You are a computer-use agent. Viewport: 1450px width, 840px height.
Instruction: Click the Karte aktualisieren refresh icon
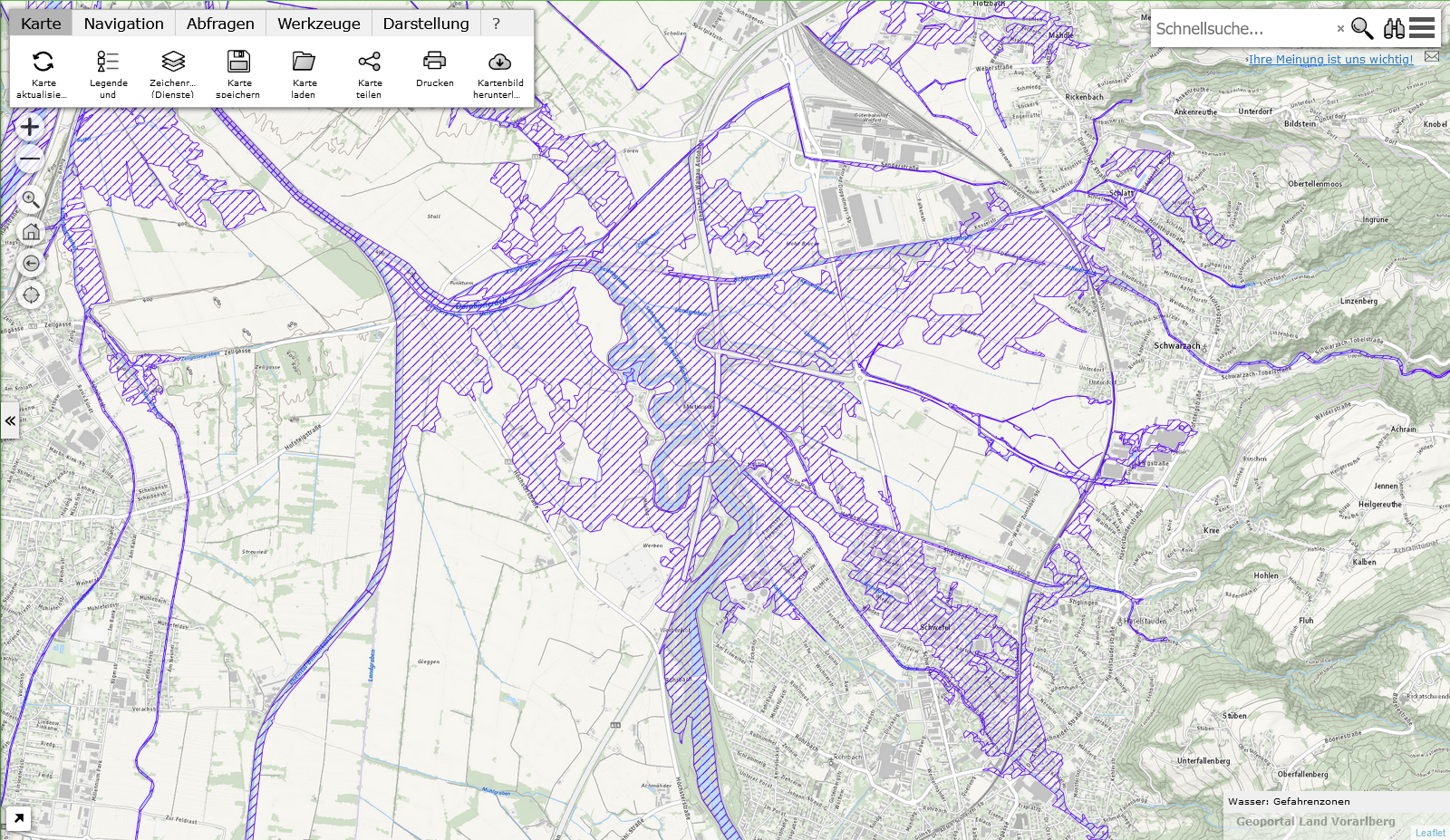coord(43,62)
